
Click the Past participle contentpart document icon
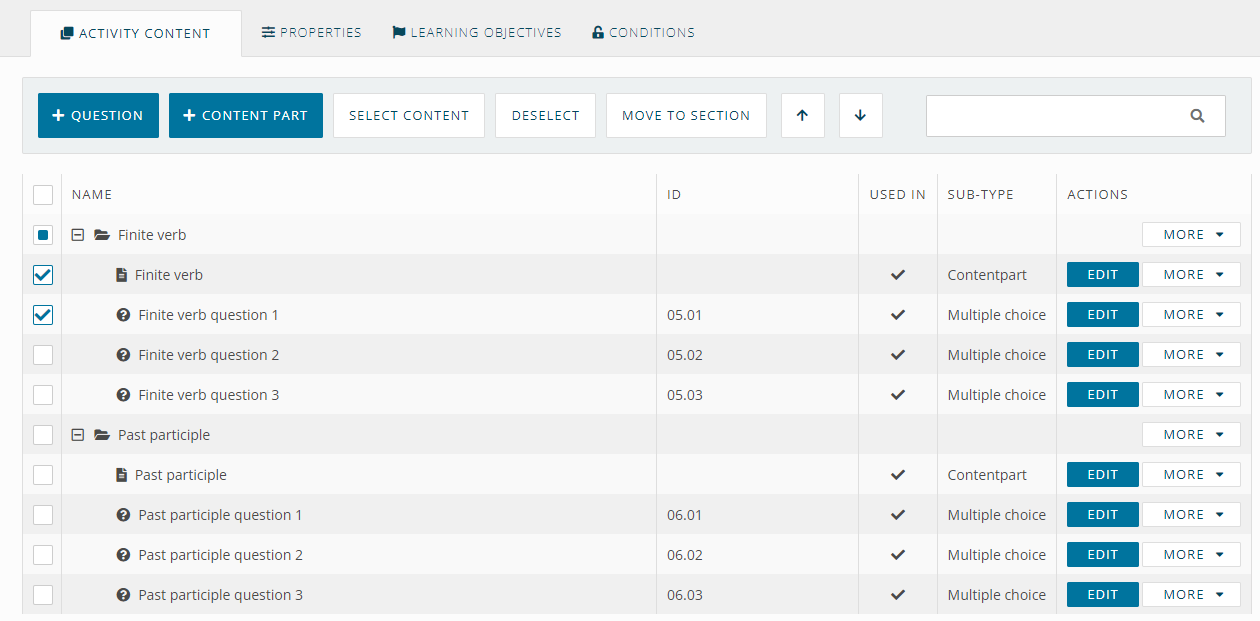click(121, 475)
